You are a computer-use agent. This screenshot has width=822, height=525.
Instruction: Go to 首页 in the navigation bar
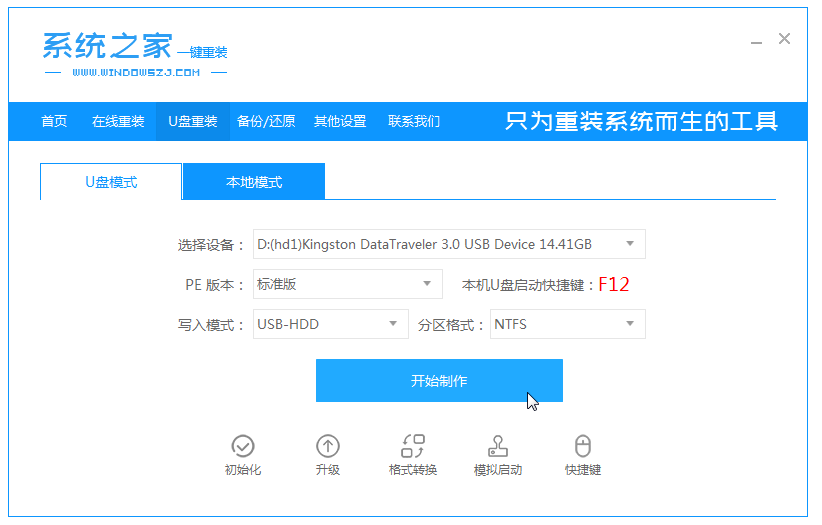pos(54,122)
